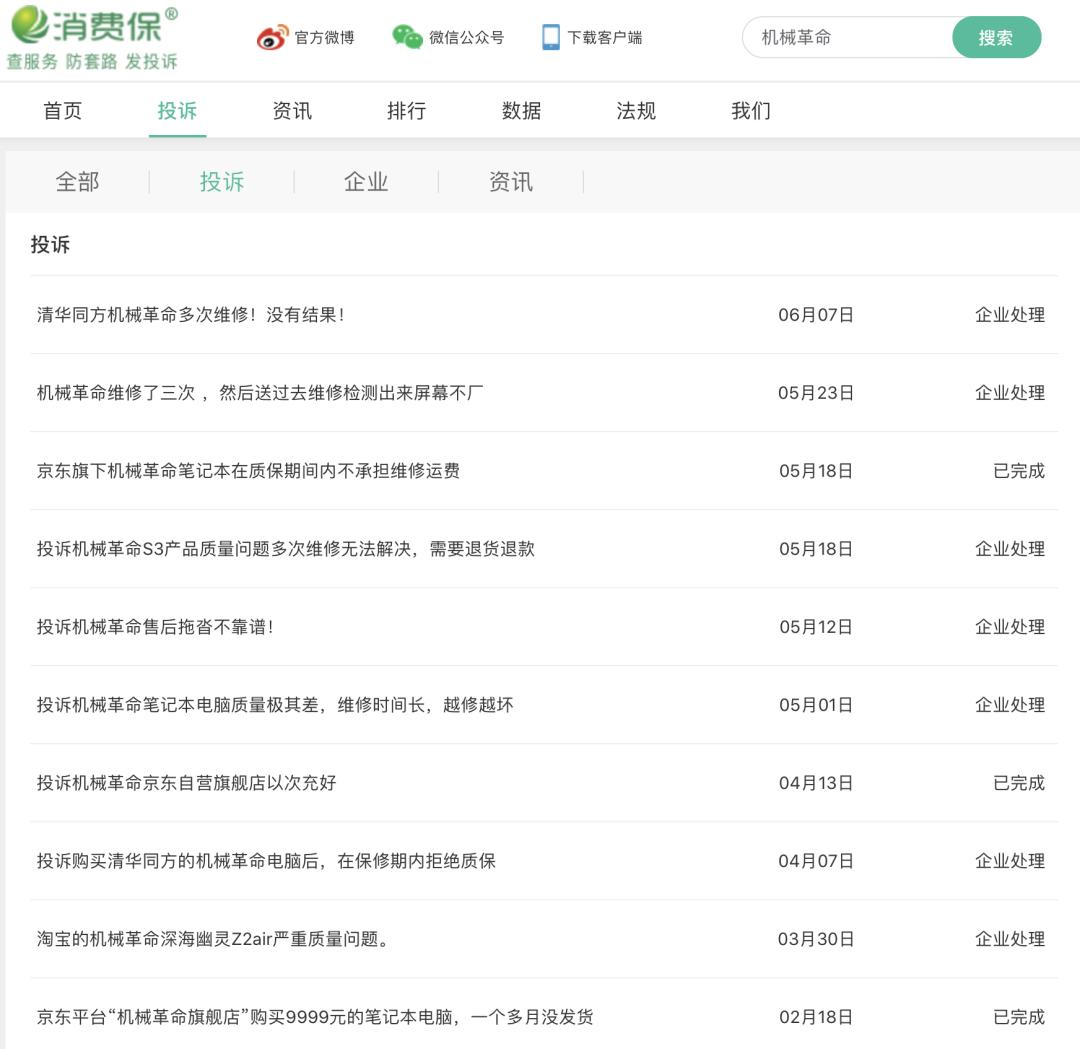The width and height of the screenshot is (1080, 1049).
Task: Click 已完成 status on the 京东旗下机械革命 row
Action: pos(1019,470)
